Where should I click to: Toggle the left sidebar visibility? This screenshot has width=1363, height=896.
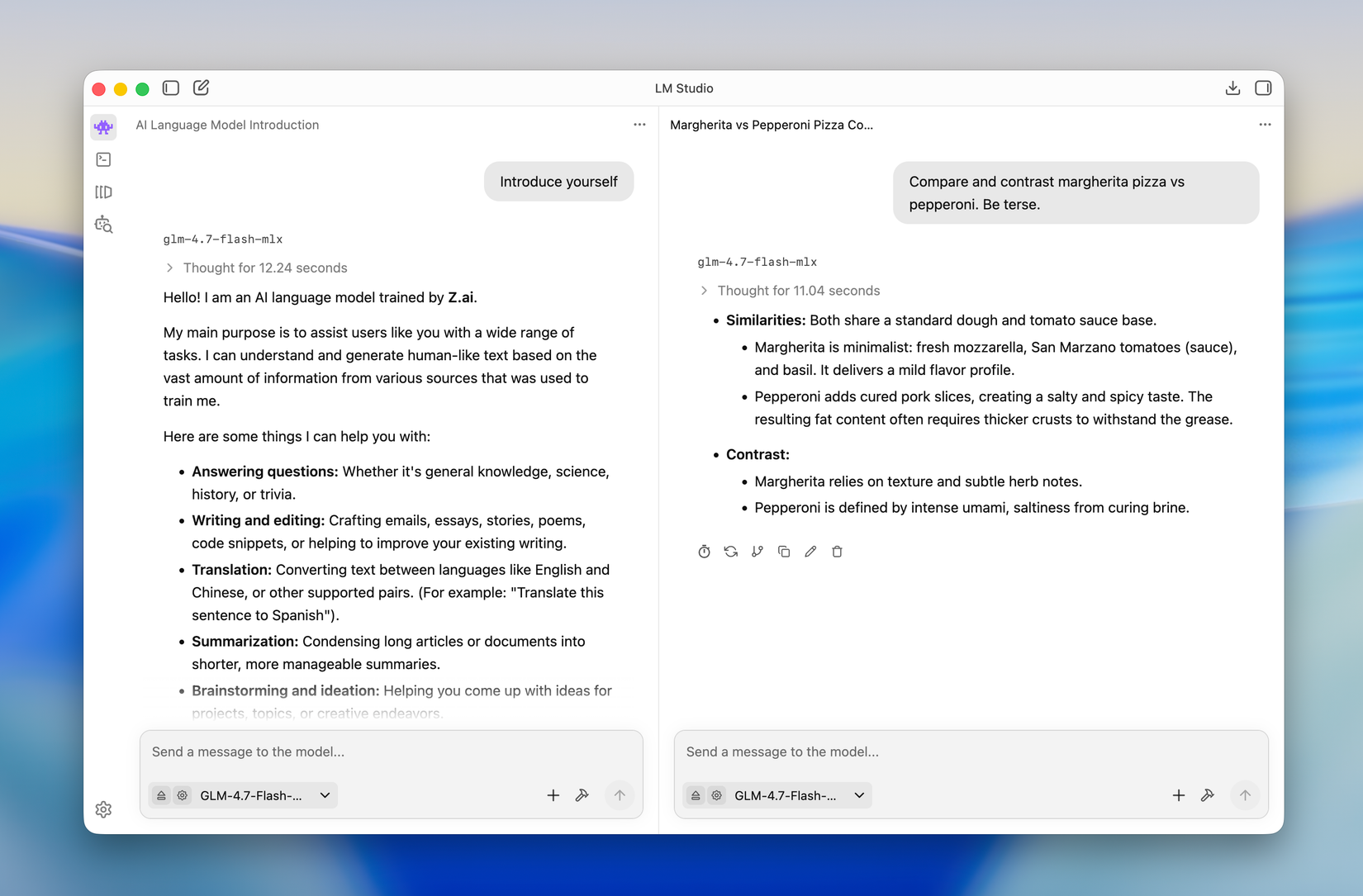click(170, 88)
